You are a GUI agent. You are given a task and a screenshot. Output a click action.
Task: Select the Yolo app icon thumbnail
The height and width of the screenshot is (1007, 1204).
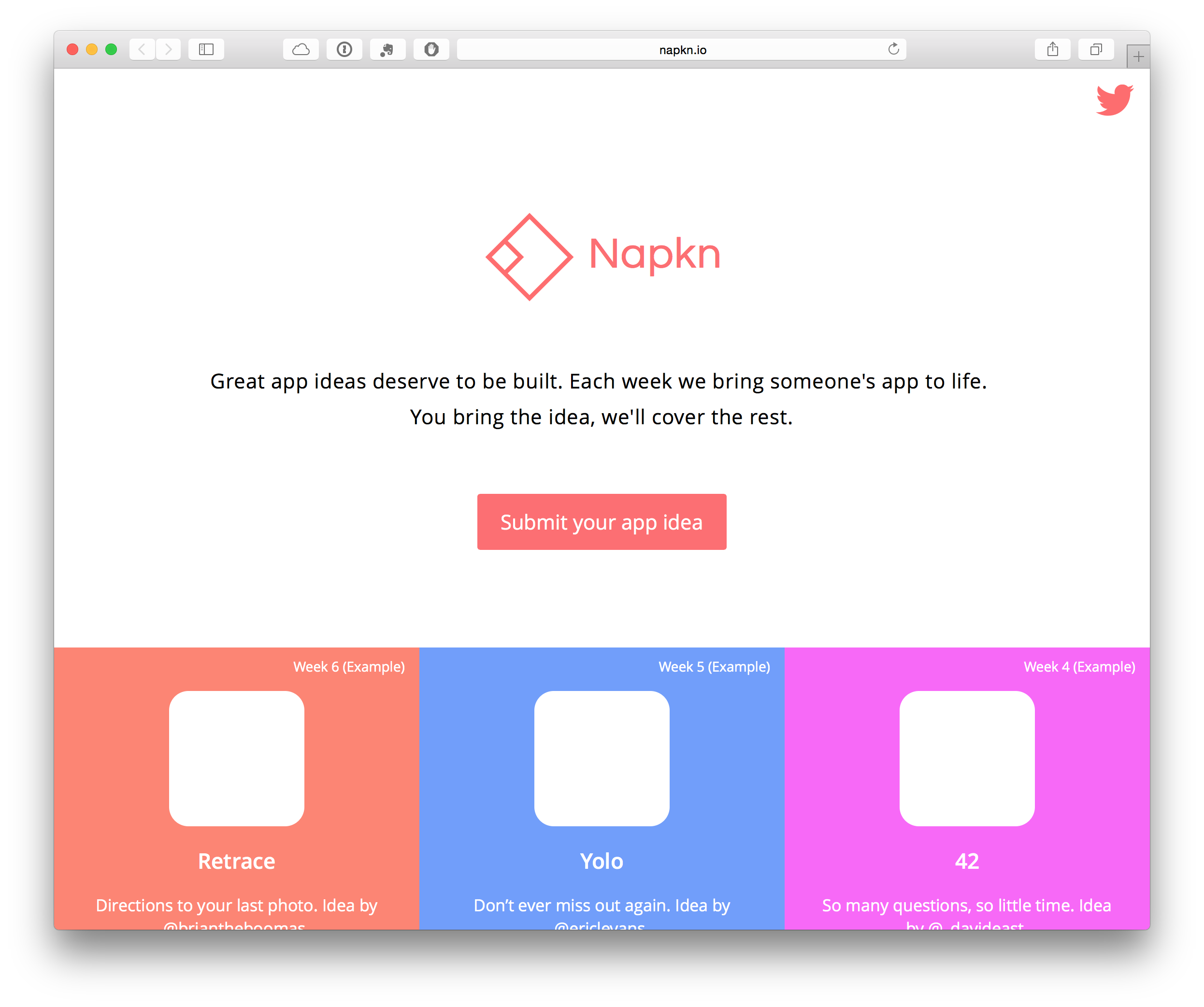tap(602, 758)
